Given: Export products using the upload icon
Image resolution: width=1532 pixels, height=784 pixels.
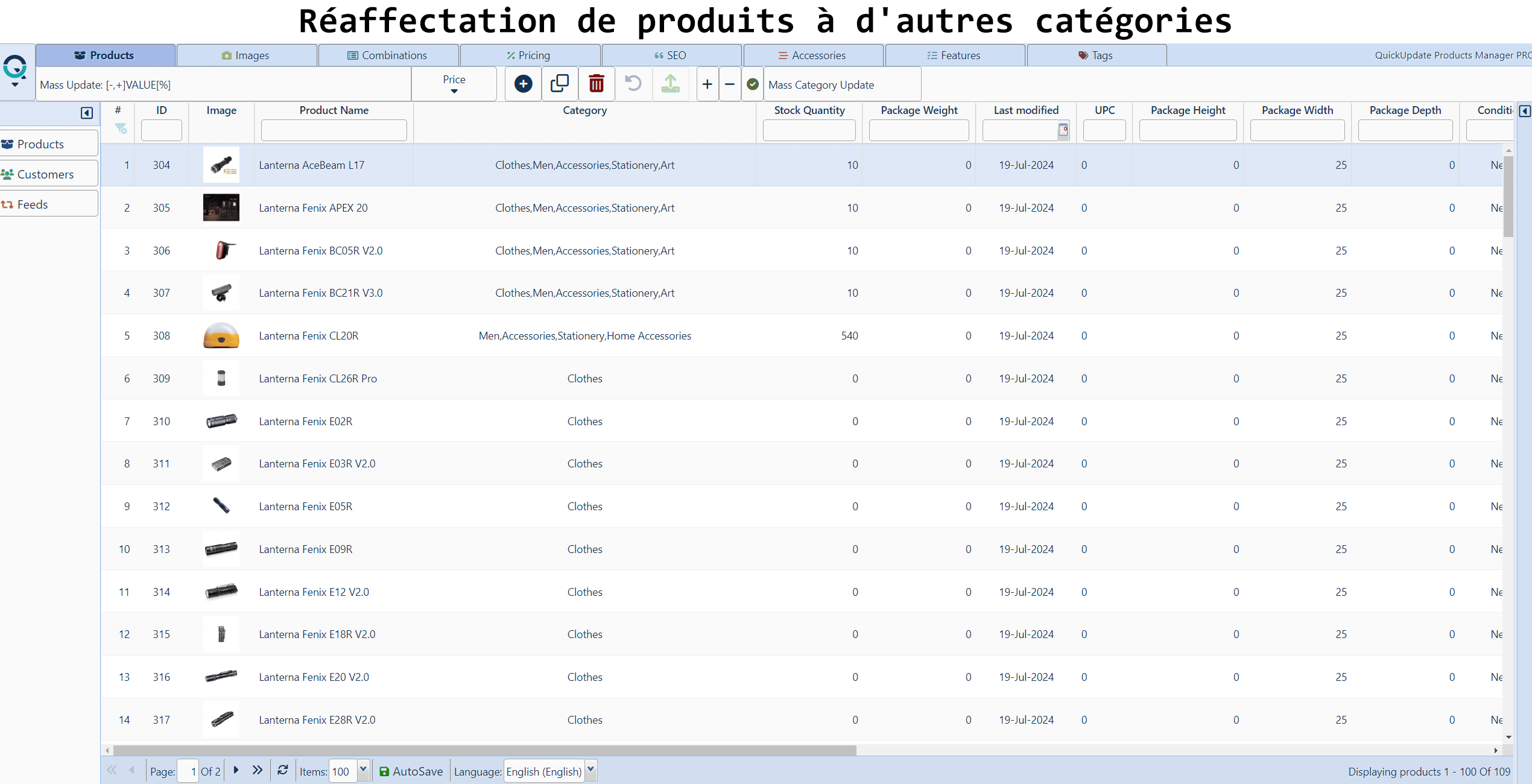Looking at the screenshot, I should 669,84.
